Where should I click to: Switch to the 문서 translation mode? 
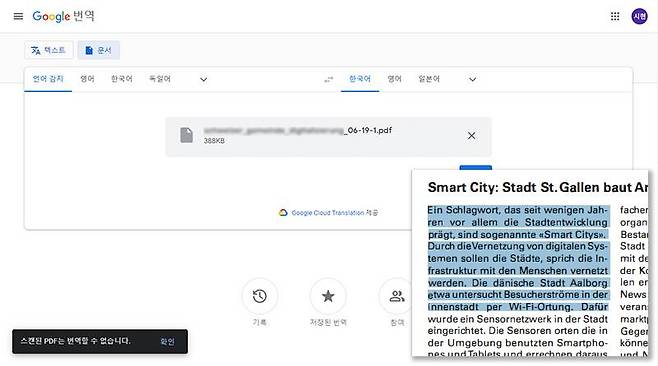point(99,50)
